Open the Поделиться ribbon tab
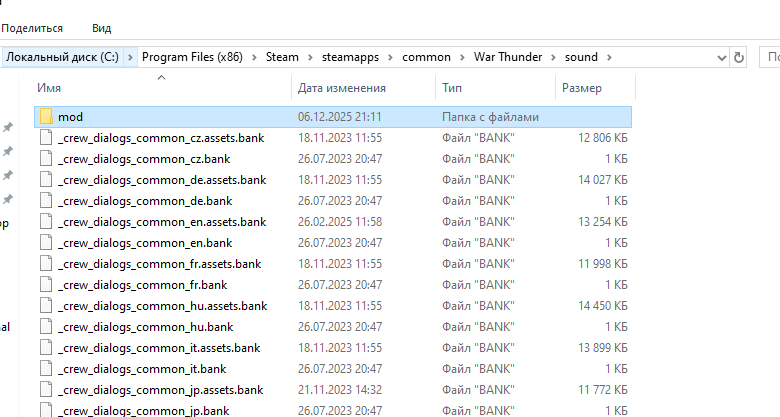The width and height of the screenshot is (780, 417). click(x=32, y=28)
